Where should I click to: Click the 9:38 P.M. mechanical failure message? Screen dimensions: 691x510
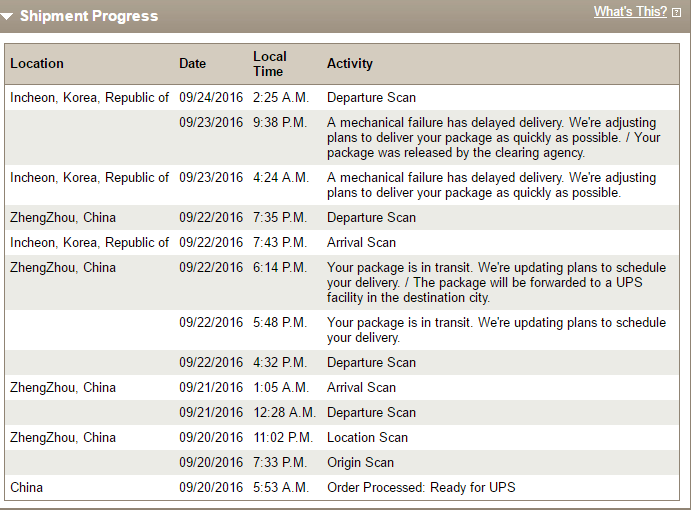click(494, 138)
